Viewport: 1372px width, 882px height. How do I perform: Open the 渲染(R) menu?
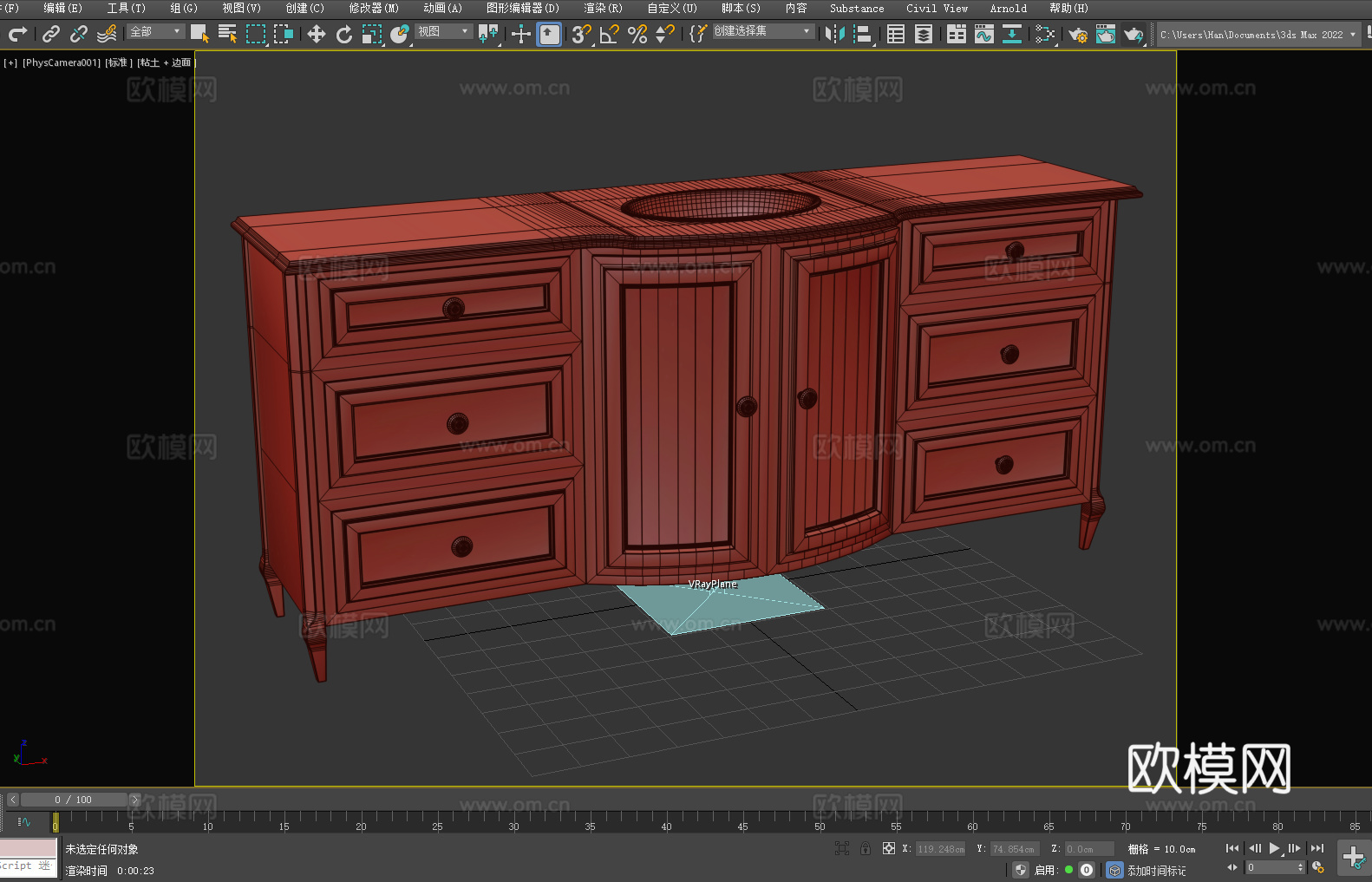pos(604,8)
